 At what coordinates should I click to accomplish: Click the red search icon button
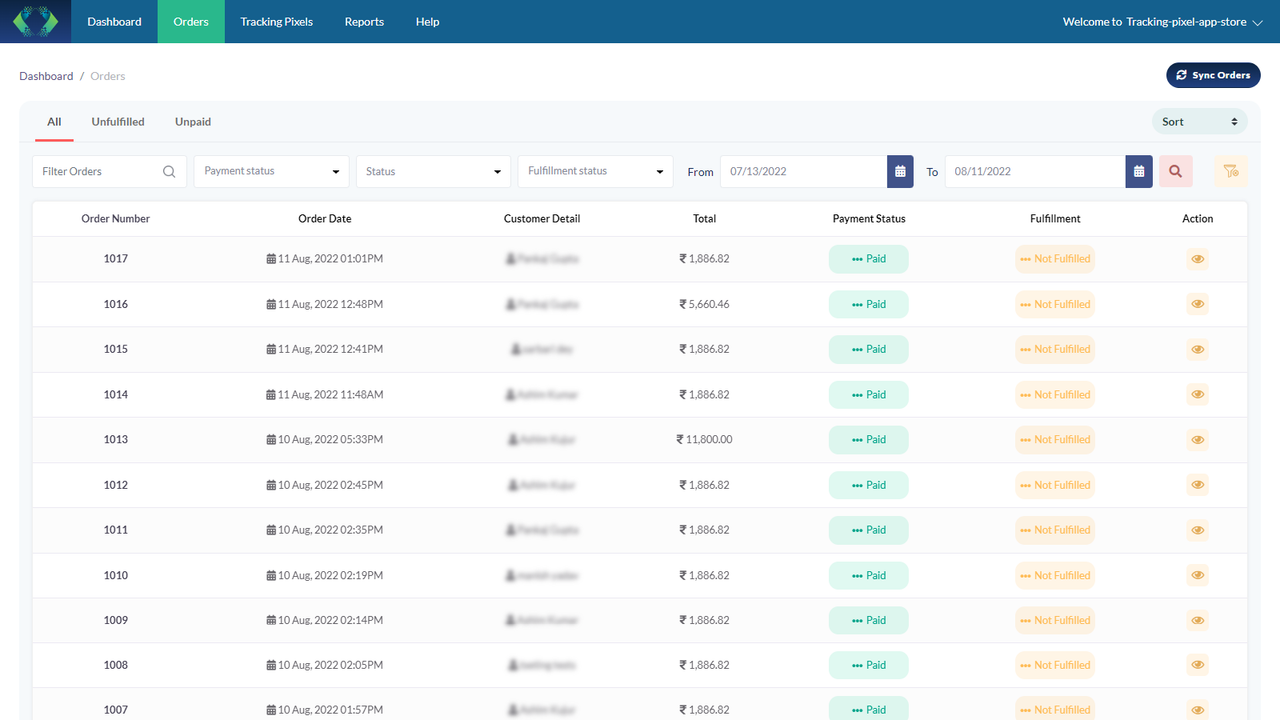pos(1176,171)
